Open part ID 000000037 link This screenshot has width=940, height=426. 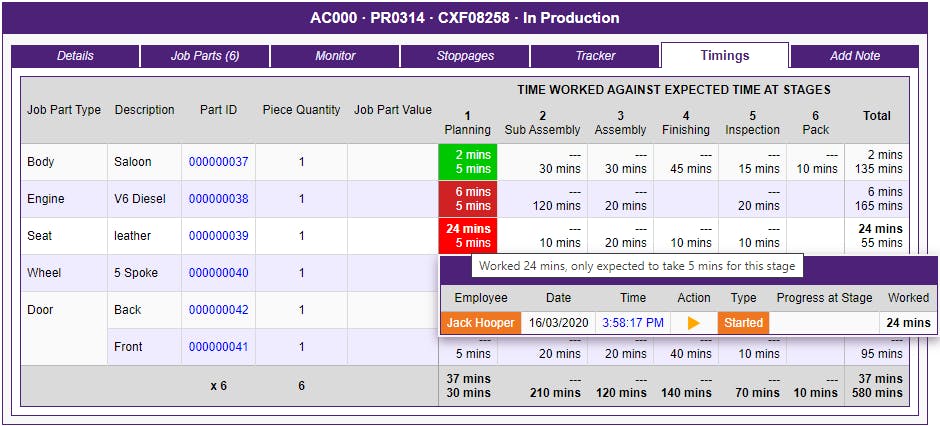tap(218, 162)
